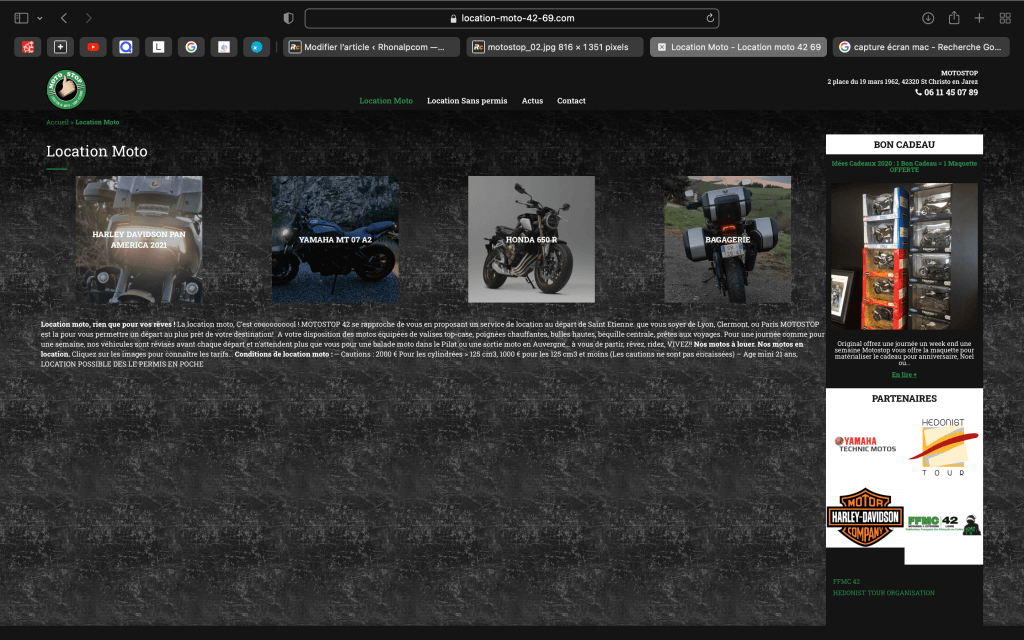Image resolution: width=1024 pixels, height=640 pixels.
Task: Click the Moto Stop logo
Action: [66, 89]
